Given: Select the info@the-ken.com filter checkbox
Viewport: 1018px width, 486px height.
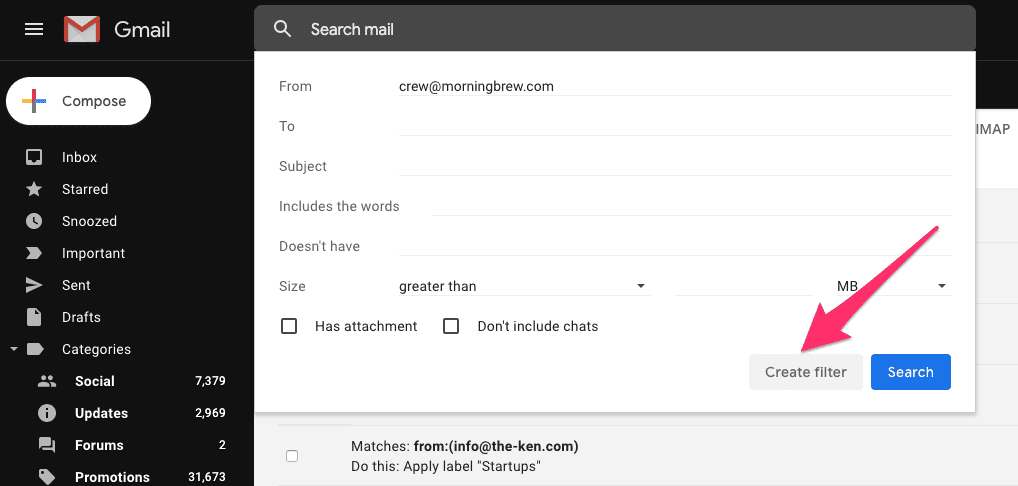Looking at the screenshot, I should 292,456.
